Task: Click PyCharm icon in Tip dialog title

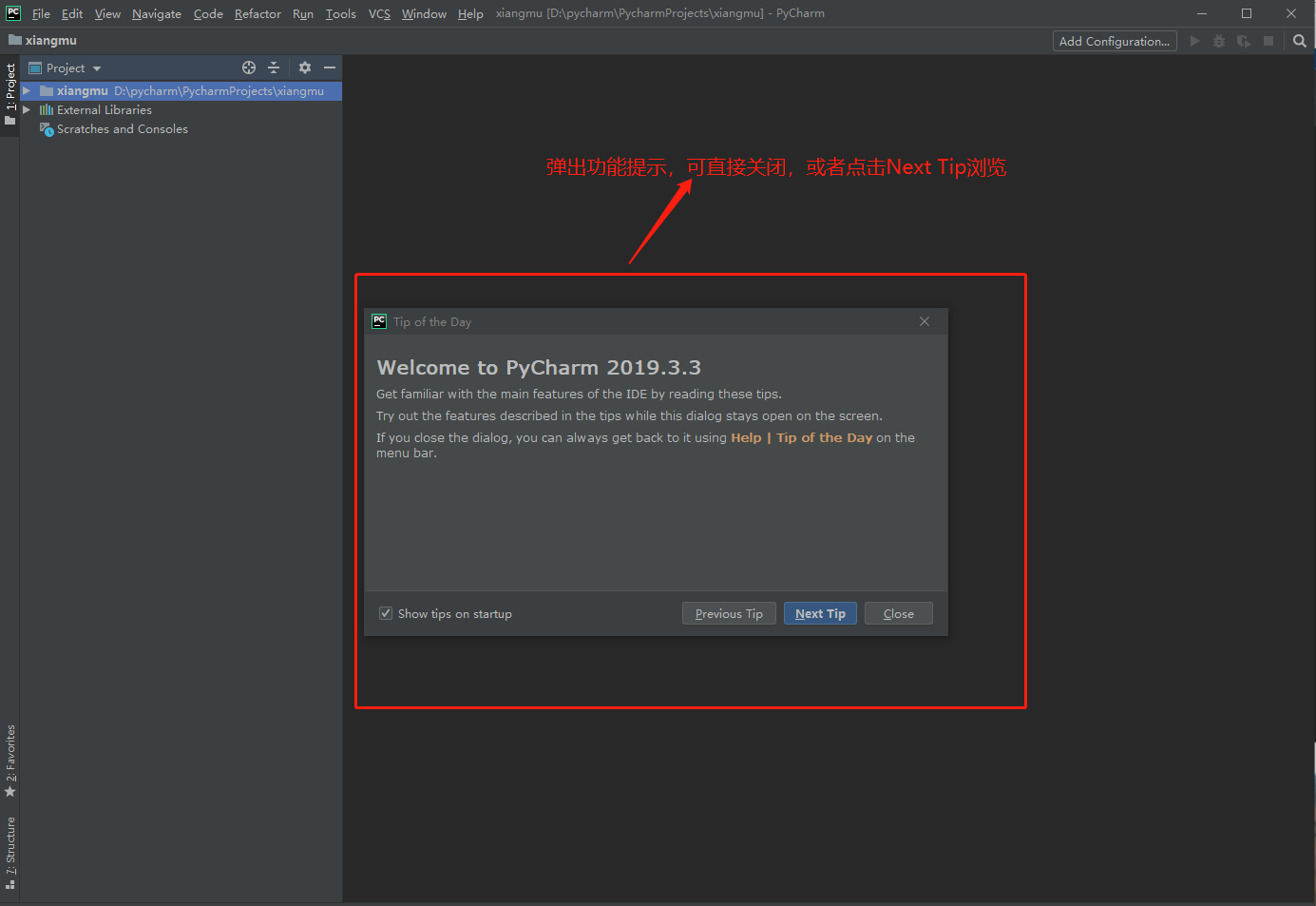Action: tap(379, 321)
